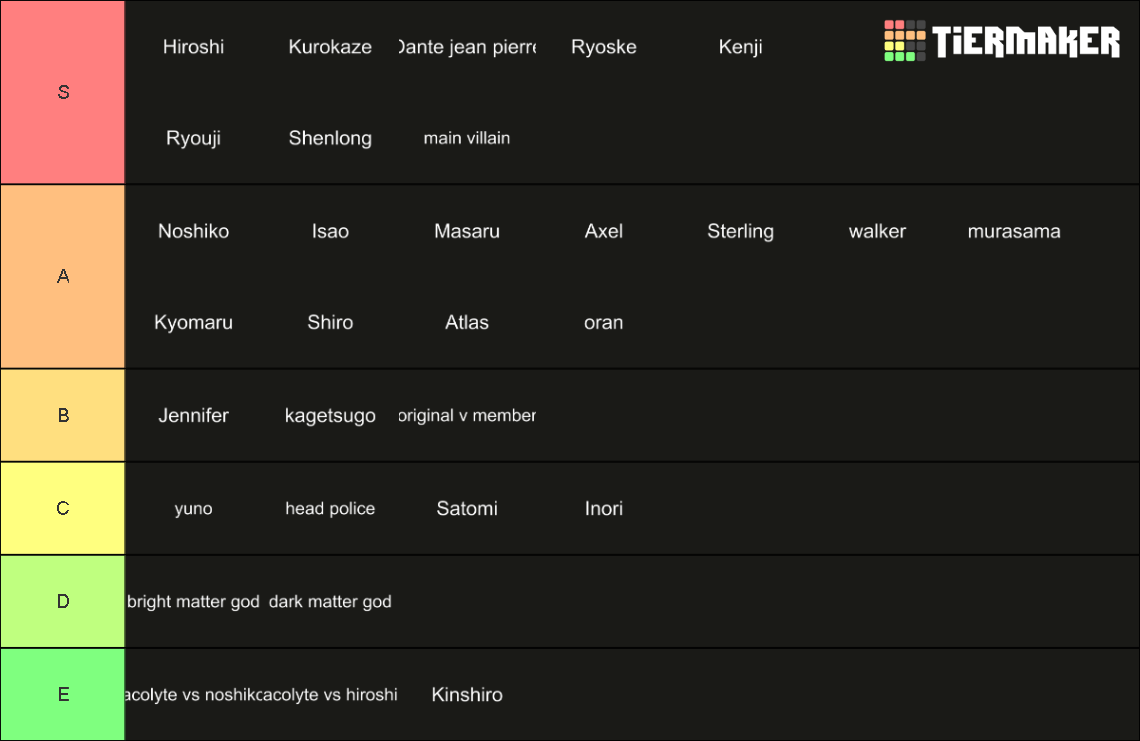1140x741 pixels.
Task: Select the Kurokaze tile
Action: coord(330,47)
